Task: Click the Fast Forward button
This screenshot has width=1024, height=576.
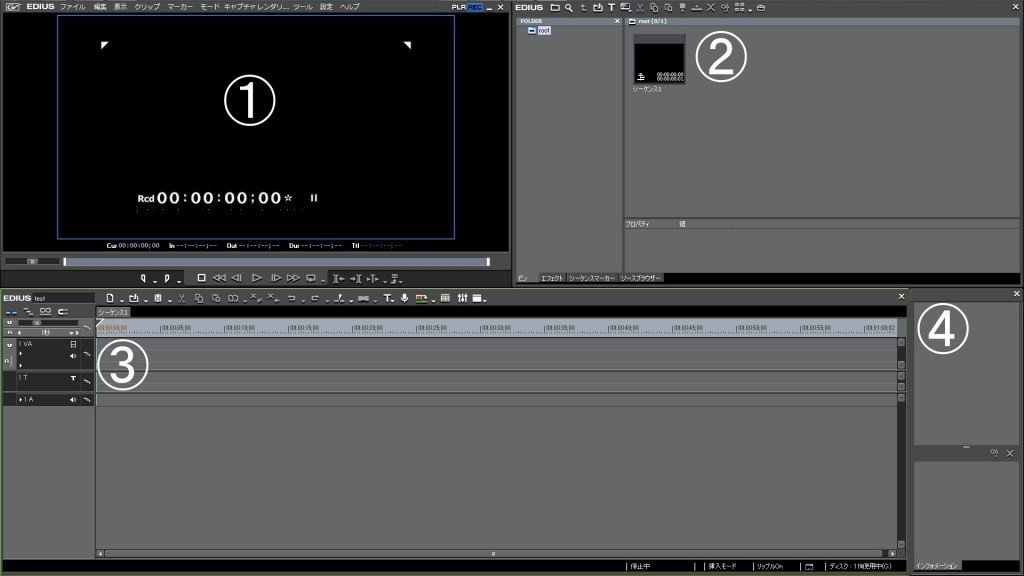Action: 293,278
